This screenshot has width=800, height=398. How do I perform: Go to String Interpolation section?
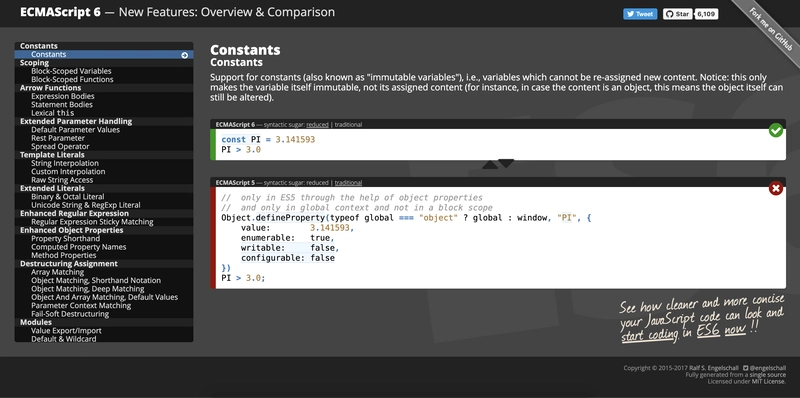[65, 163]
